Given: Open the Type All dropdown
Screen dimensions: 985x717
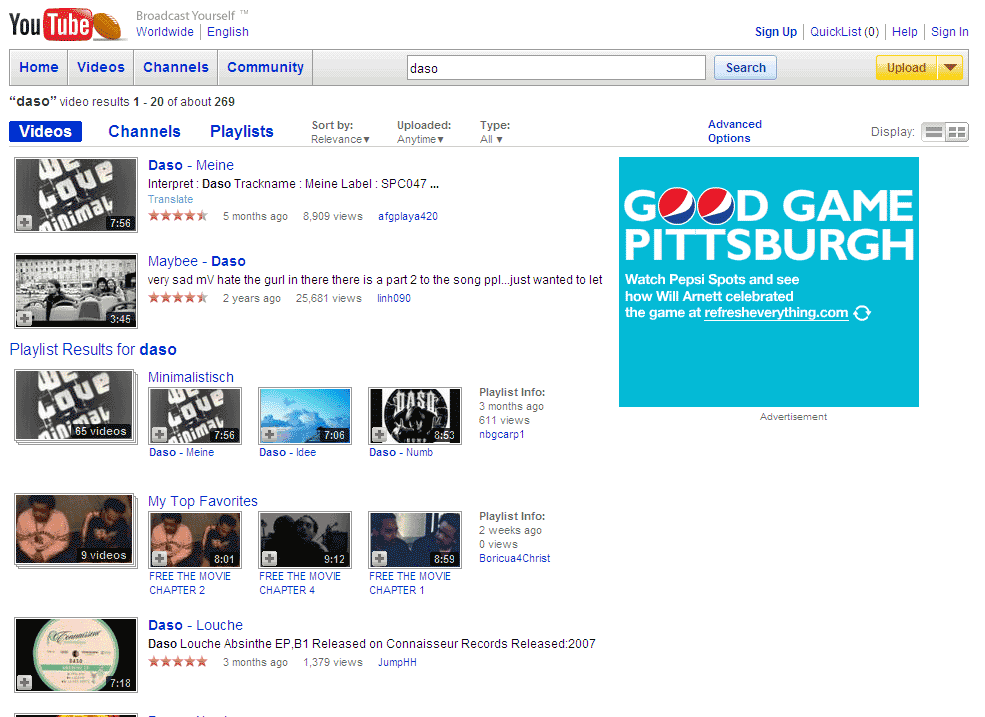Looking at the screenshot, I should 491,140.
